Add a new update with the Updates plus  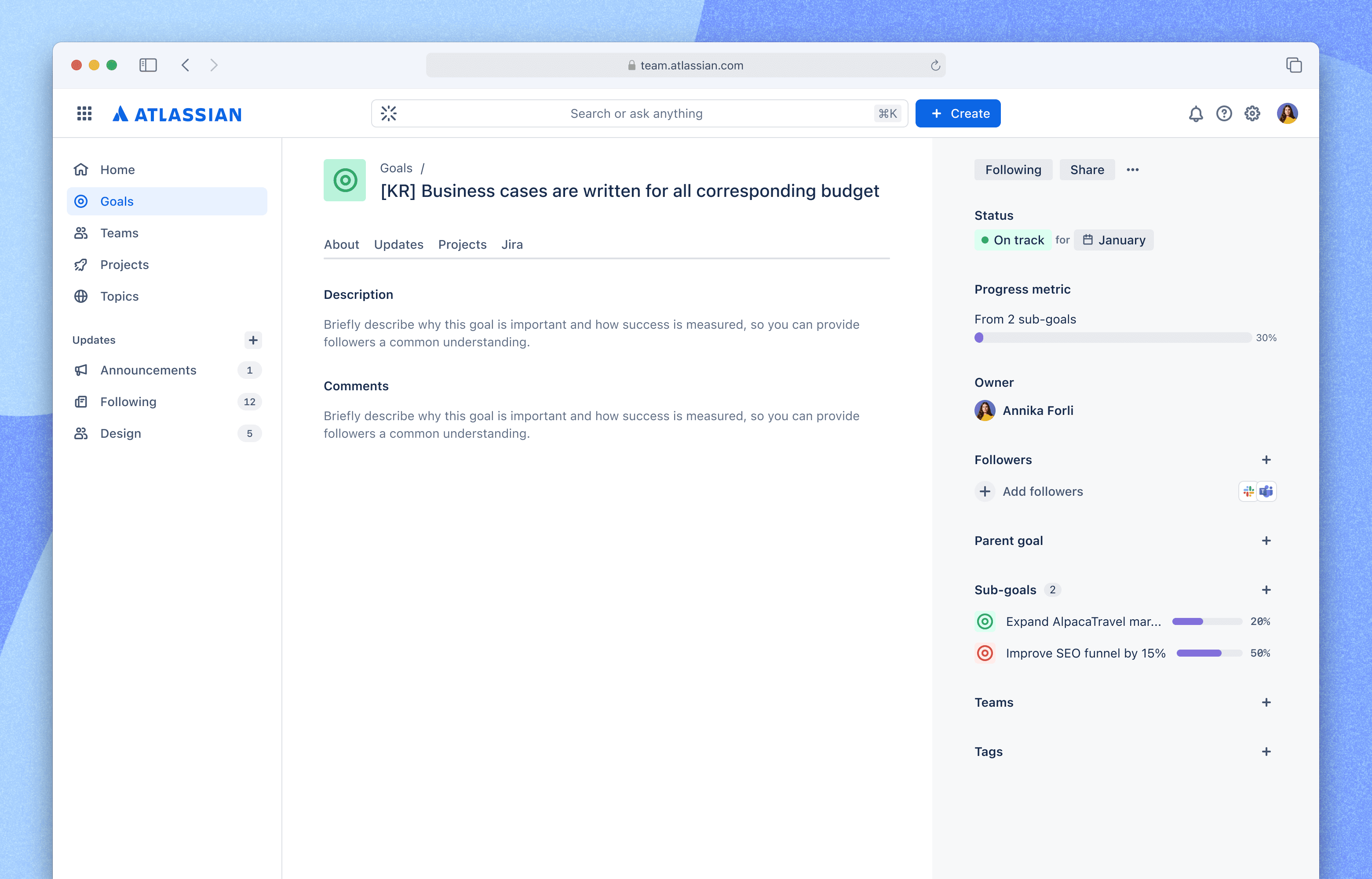click(x=253, y=340)
